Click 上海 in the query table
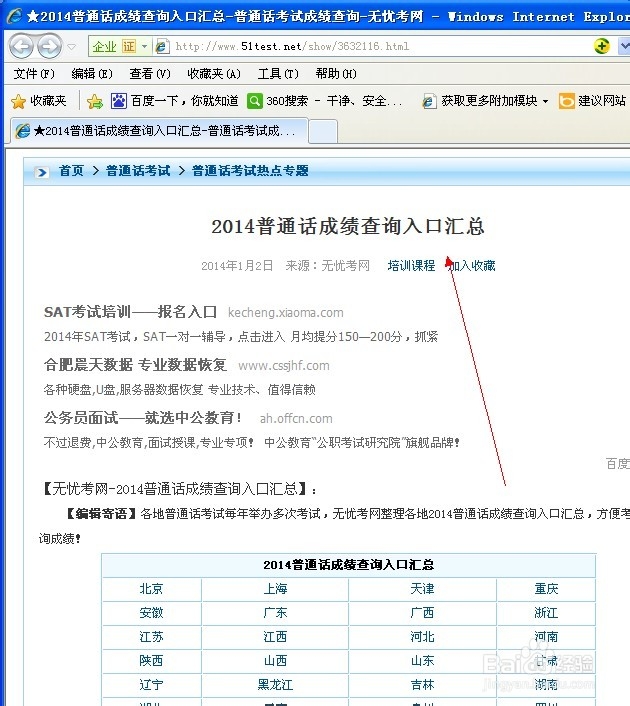The width and height of the screenshot is (630, 706). point(275,588)
